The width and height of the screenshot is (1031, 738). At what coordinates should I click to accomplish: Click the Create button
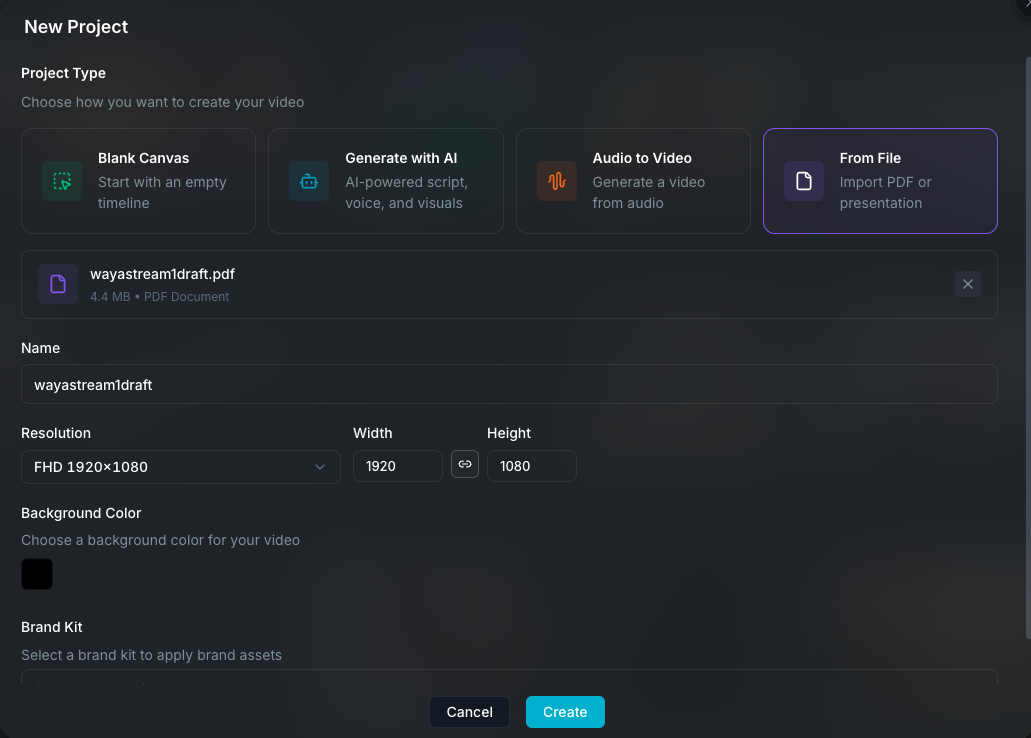coord(565,712)
